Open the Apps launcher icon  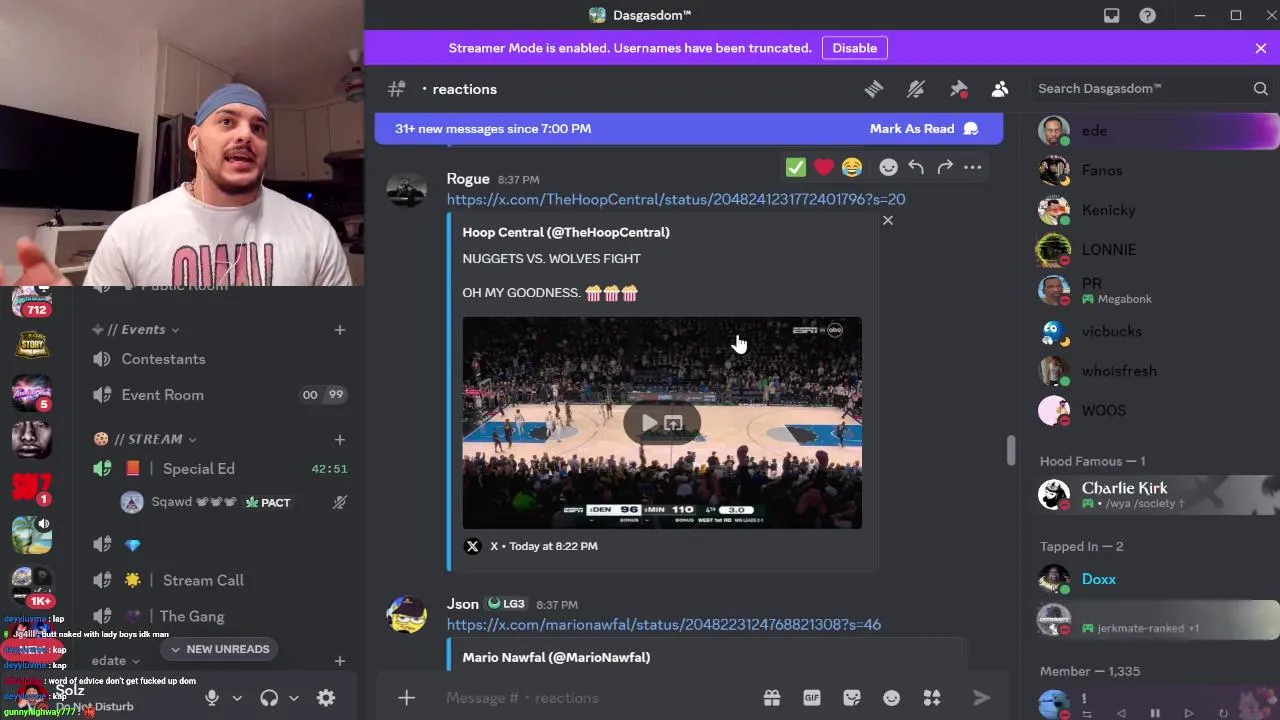coord(932,698)
